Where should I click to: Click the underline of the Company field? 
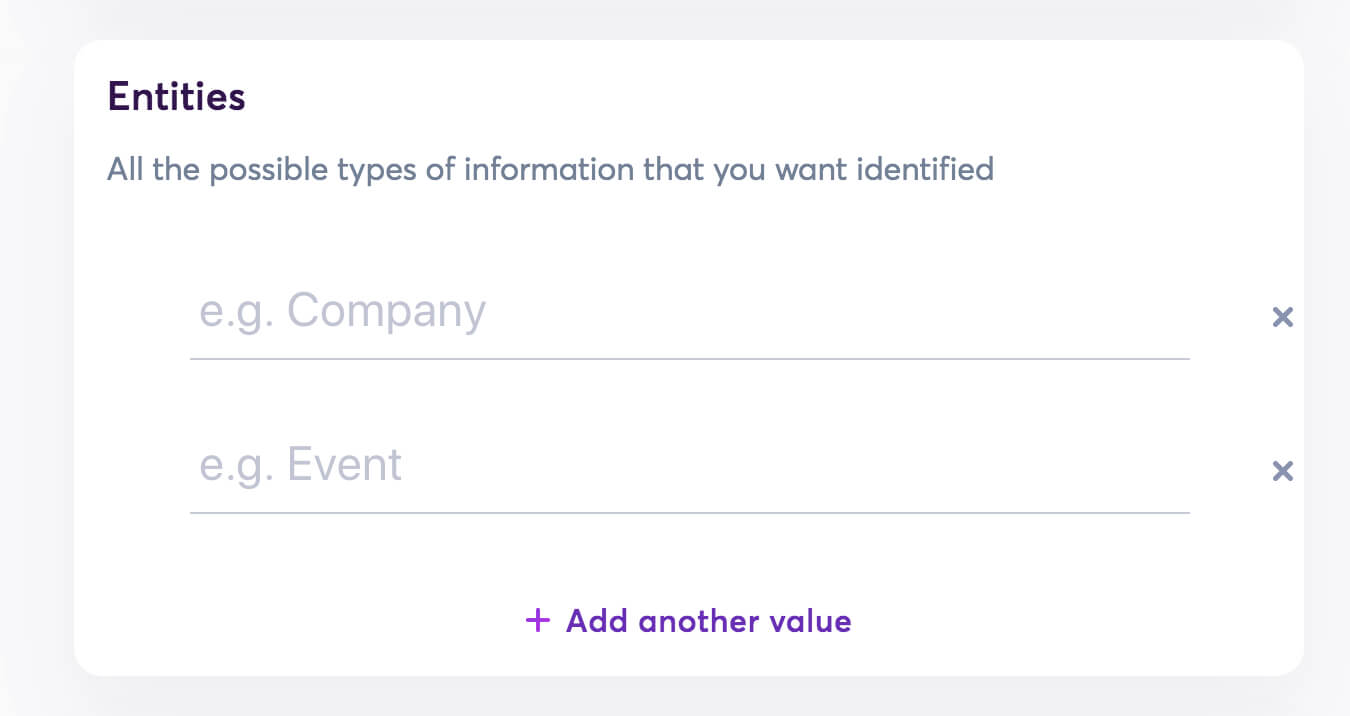[690, 355]
